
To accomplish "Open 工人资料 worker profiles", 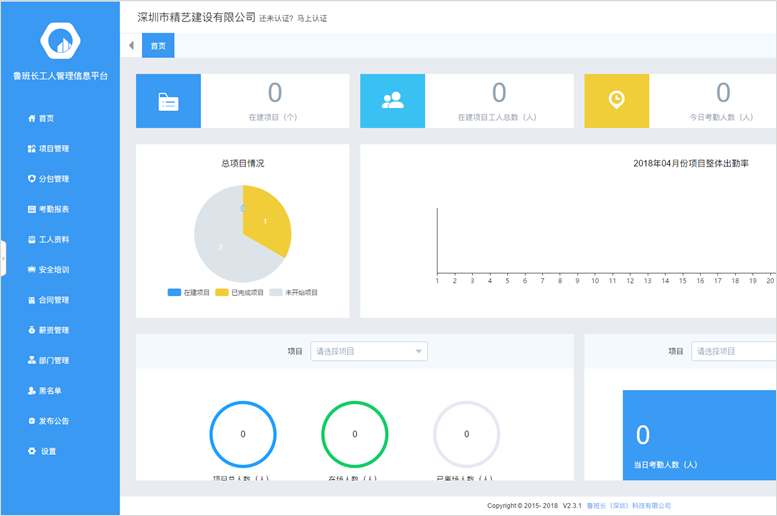I will (x=53, y=240).
